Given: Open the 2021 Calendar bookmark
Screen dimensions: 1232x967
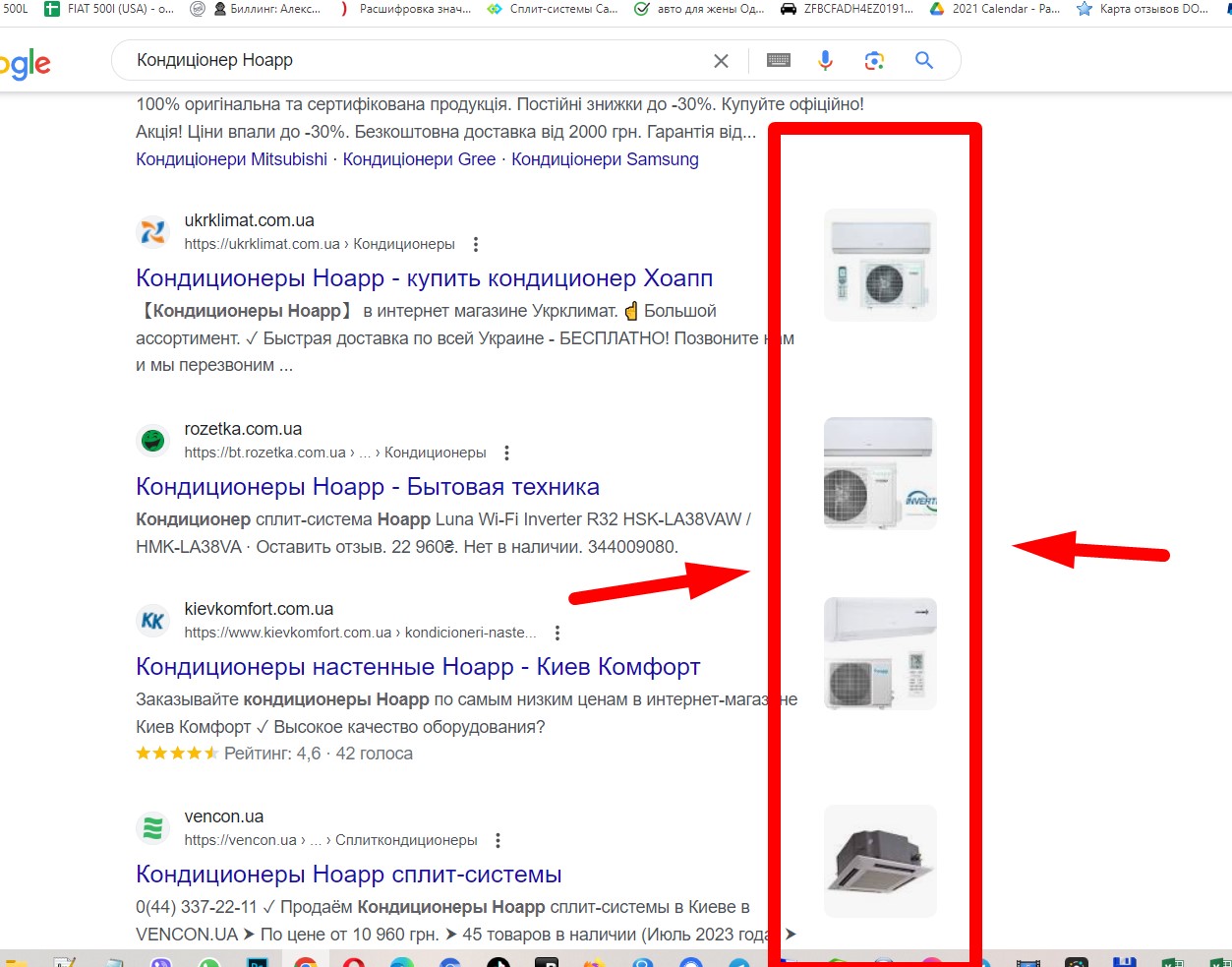Looking at the screenshot, I should pos(994,9).
